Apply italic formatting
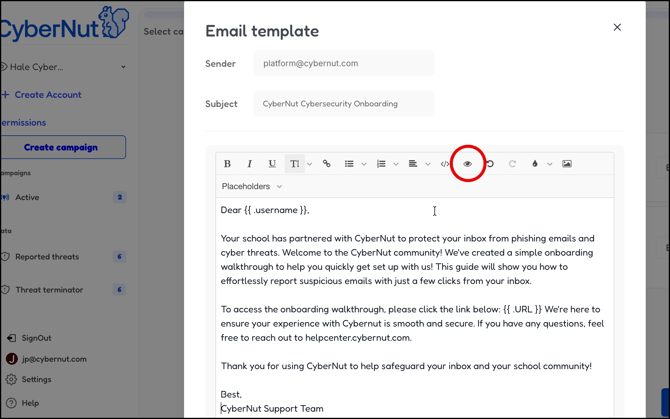 [249, 164]
